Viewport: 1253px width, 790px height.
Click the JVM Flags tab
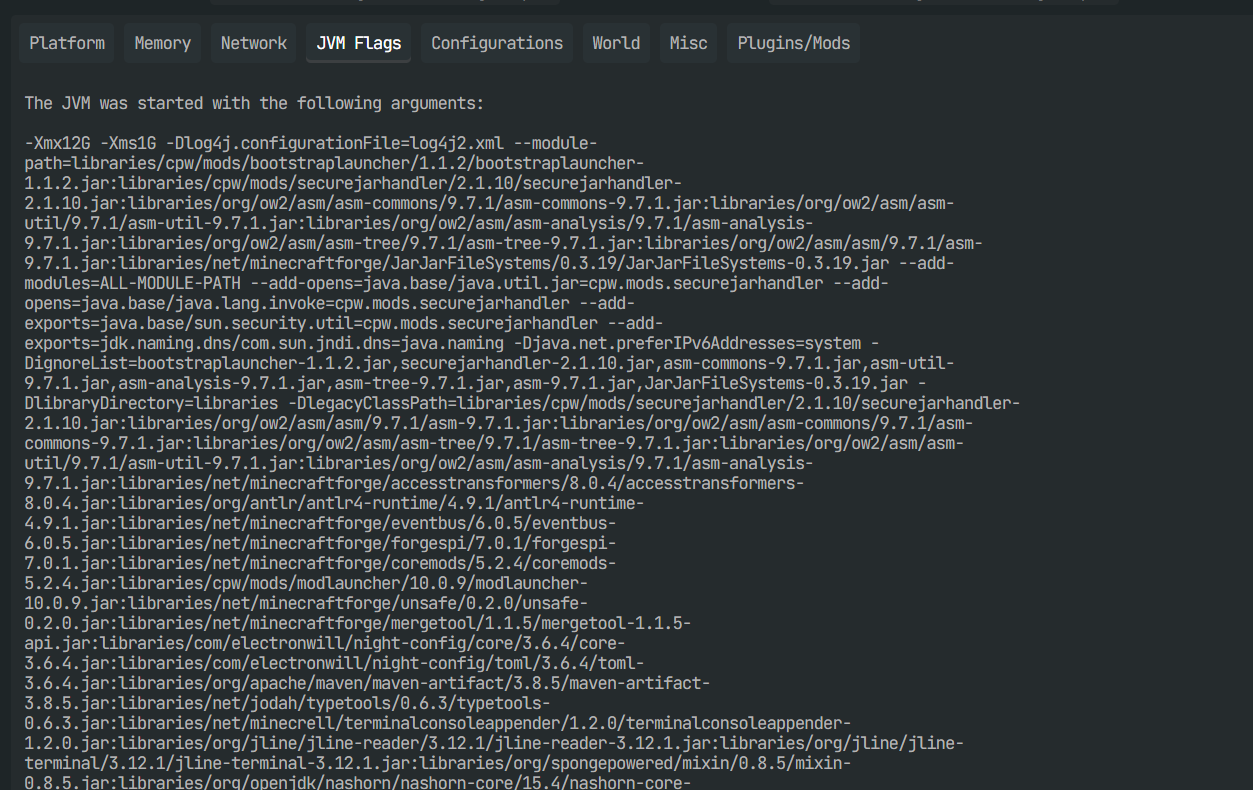pos(359,43)
